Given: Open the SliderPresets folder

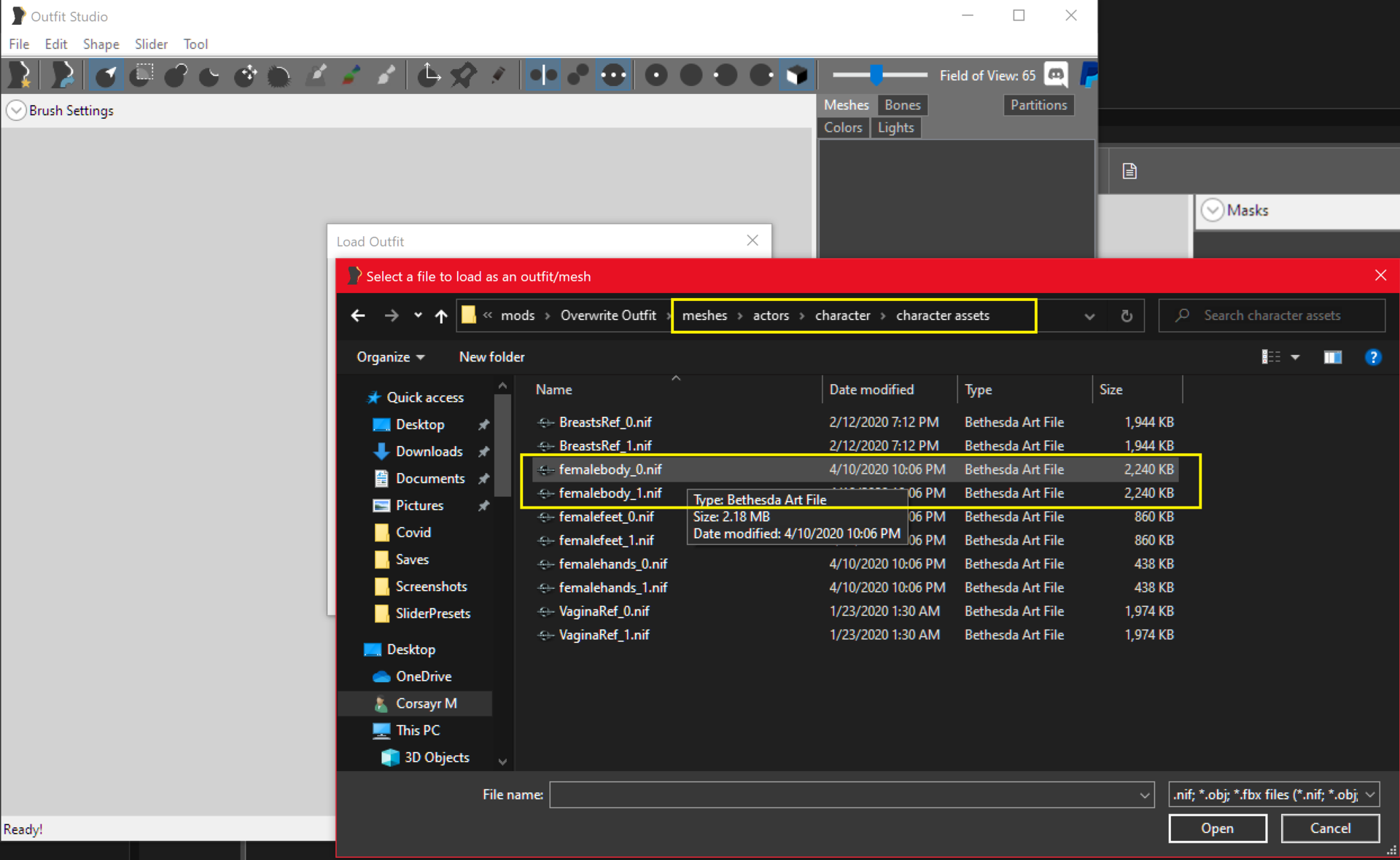Looking at the screenshot, I should click(x=432, y=614).
